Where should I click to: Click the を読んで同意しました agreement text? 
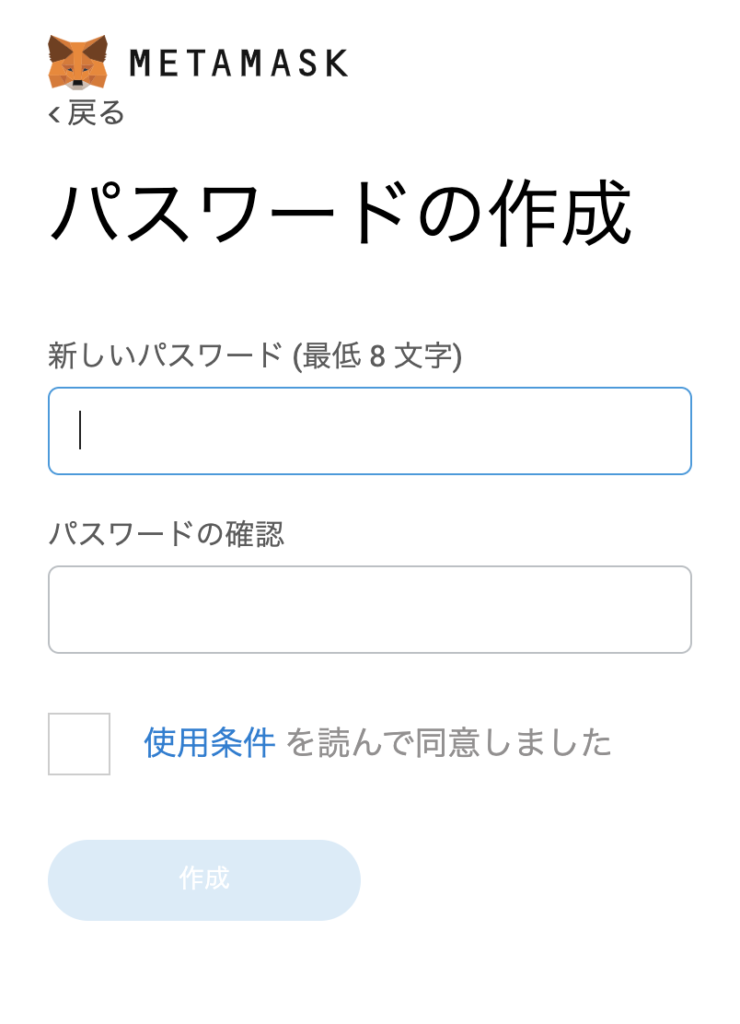(x=449, y=743)
